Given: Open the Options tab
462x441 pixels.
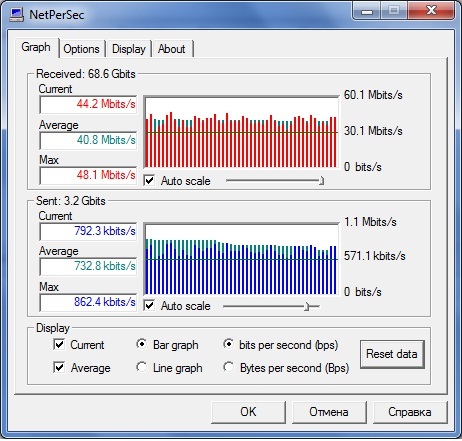Looking at the screenshot, I should (x=81, y=49).
